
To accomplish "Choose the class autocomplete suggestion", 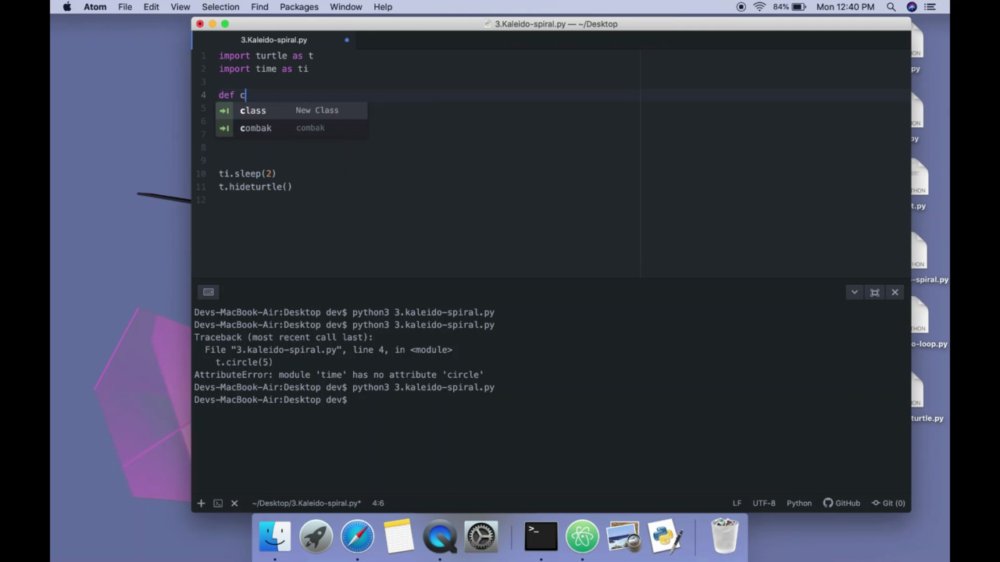I will (291, 110).
